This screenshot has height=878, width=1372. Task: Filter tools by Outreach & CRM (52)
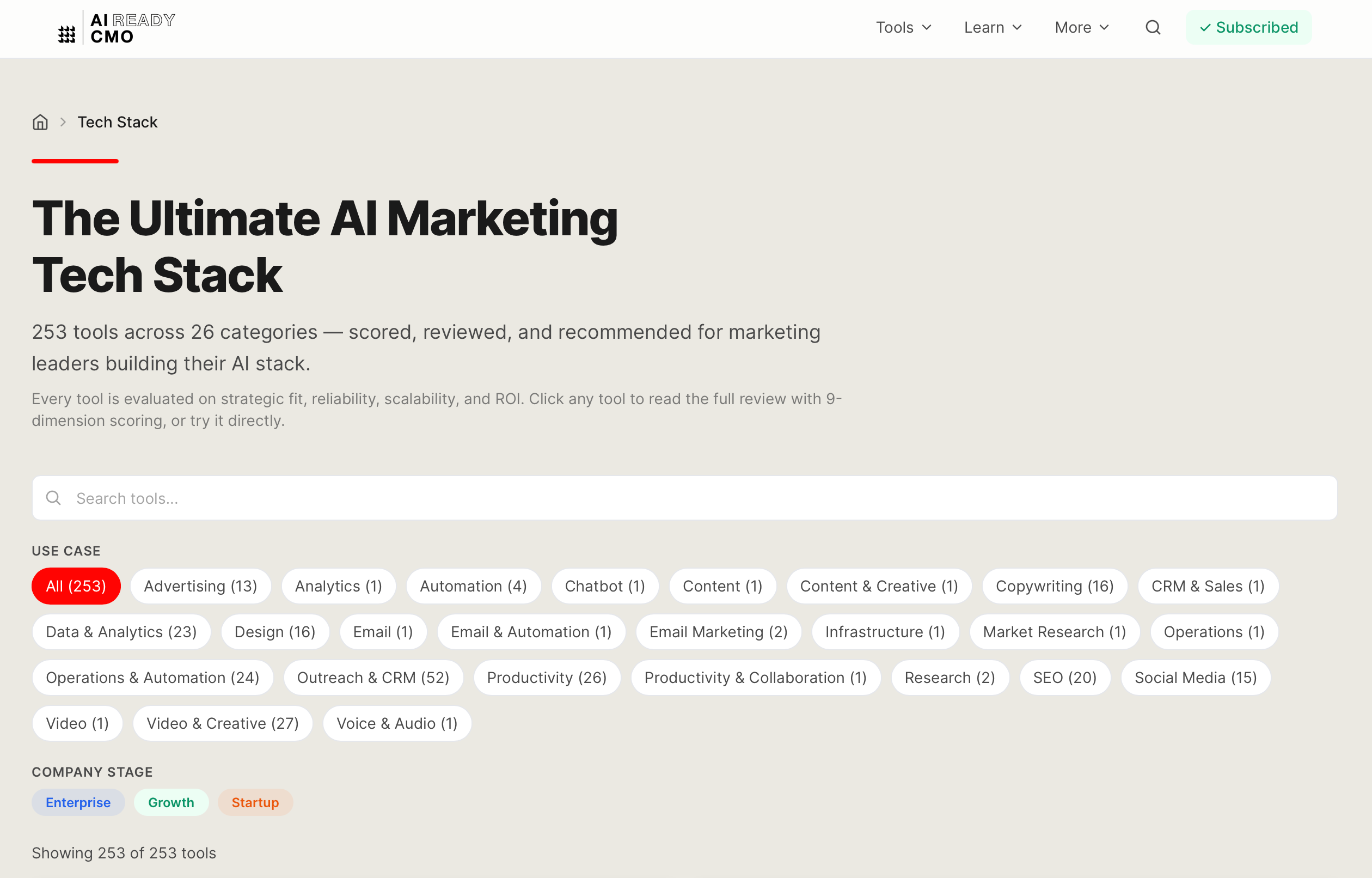pos(373,678)
